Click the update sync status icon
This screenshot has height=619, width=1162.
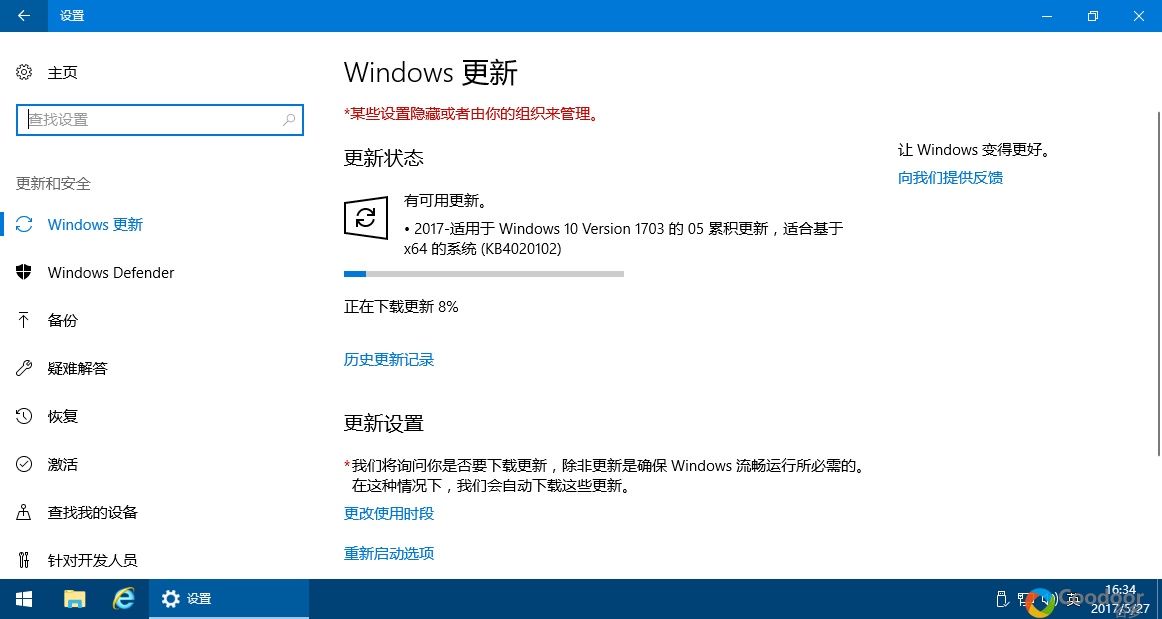[366, 217]
